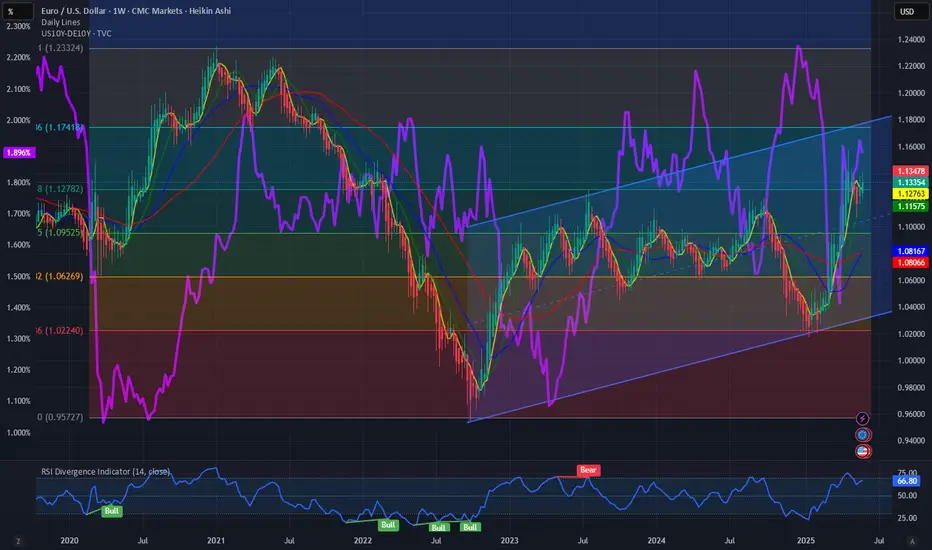
Task: Click 2024 on the time axis
Action: pos(656,540)
